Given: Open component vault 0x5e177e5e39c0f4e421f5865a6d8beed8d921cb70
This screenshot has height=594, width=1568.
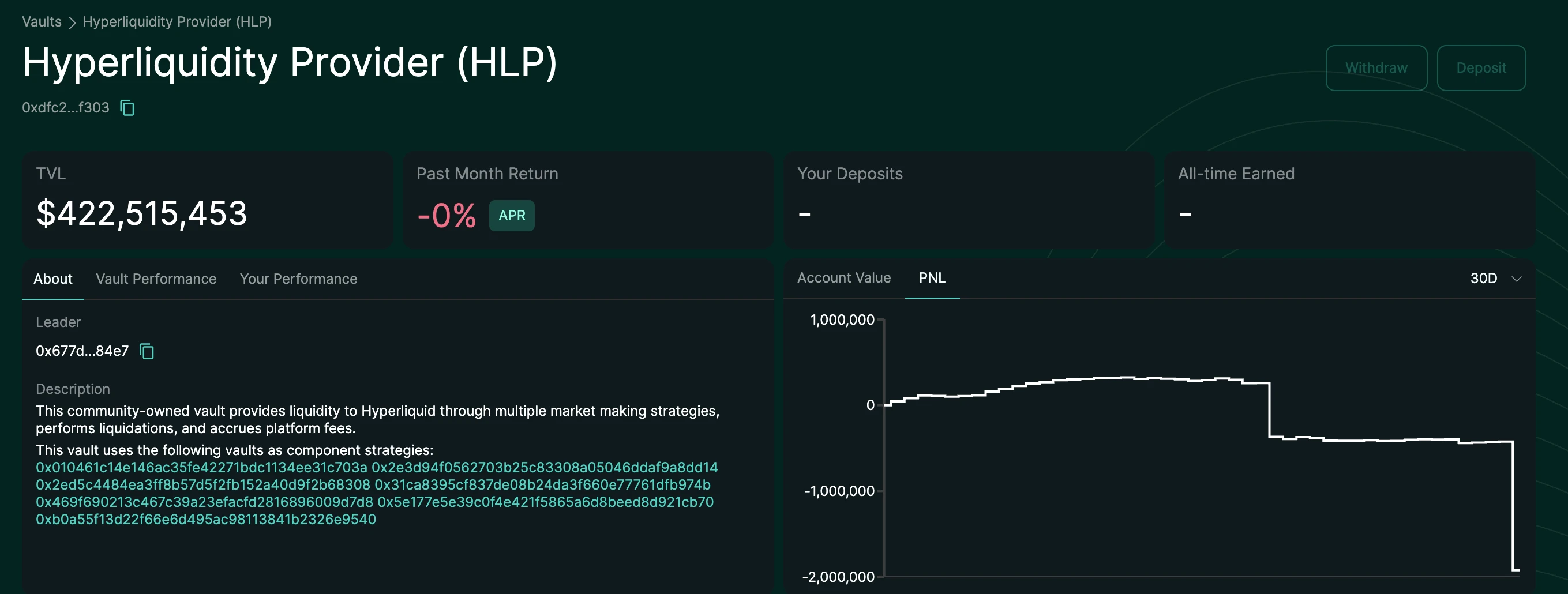Looking at the screenshot, I should (545, 502).
